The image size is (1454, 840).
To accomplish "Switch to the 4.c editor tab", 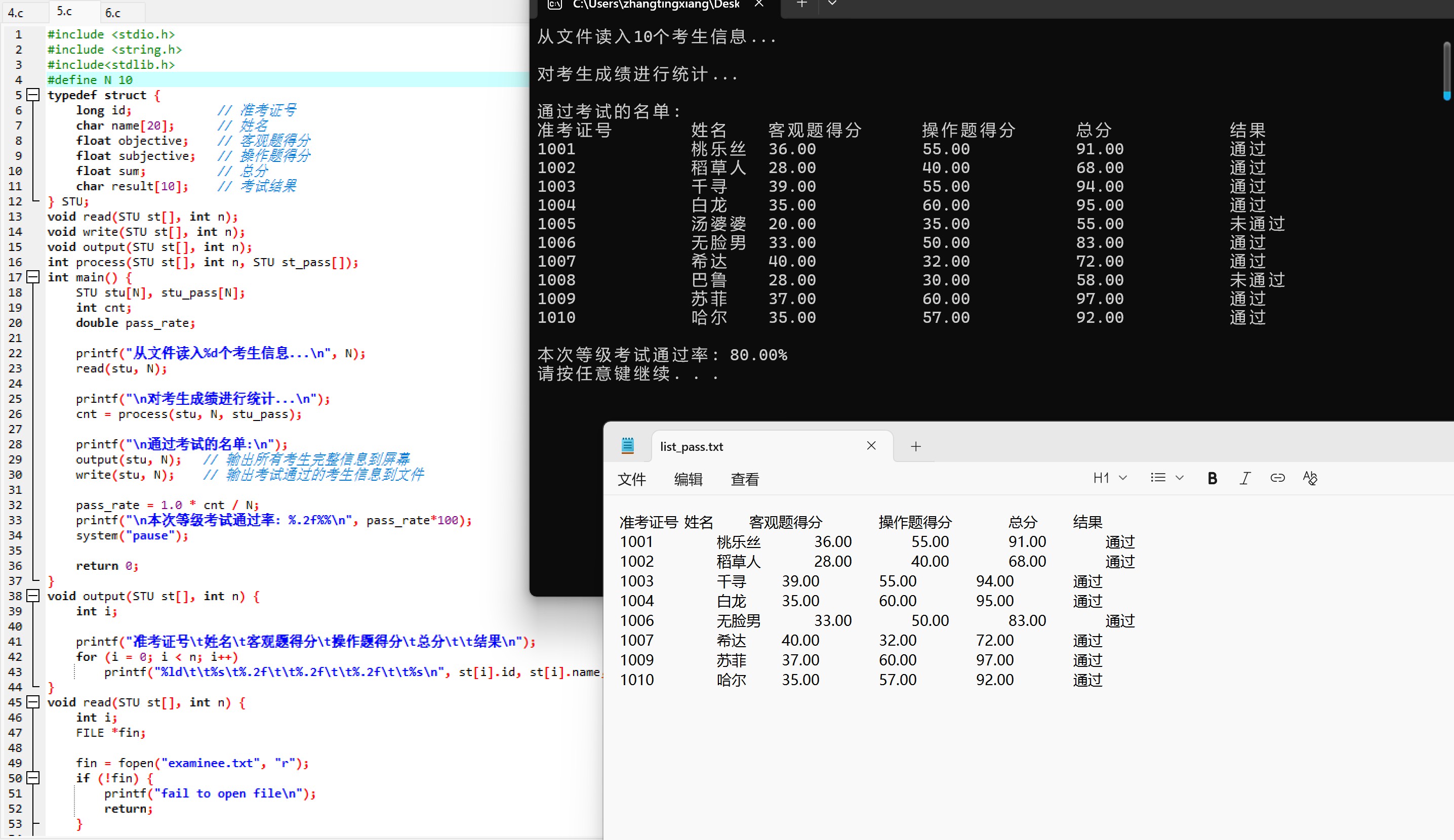I will [x=16, y=13].
